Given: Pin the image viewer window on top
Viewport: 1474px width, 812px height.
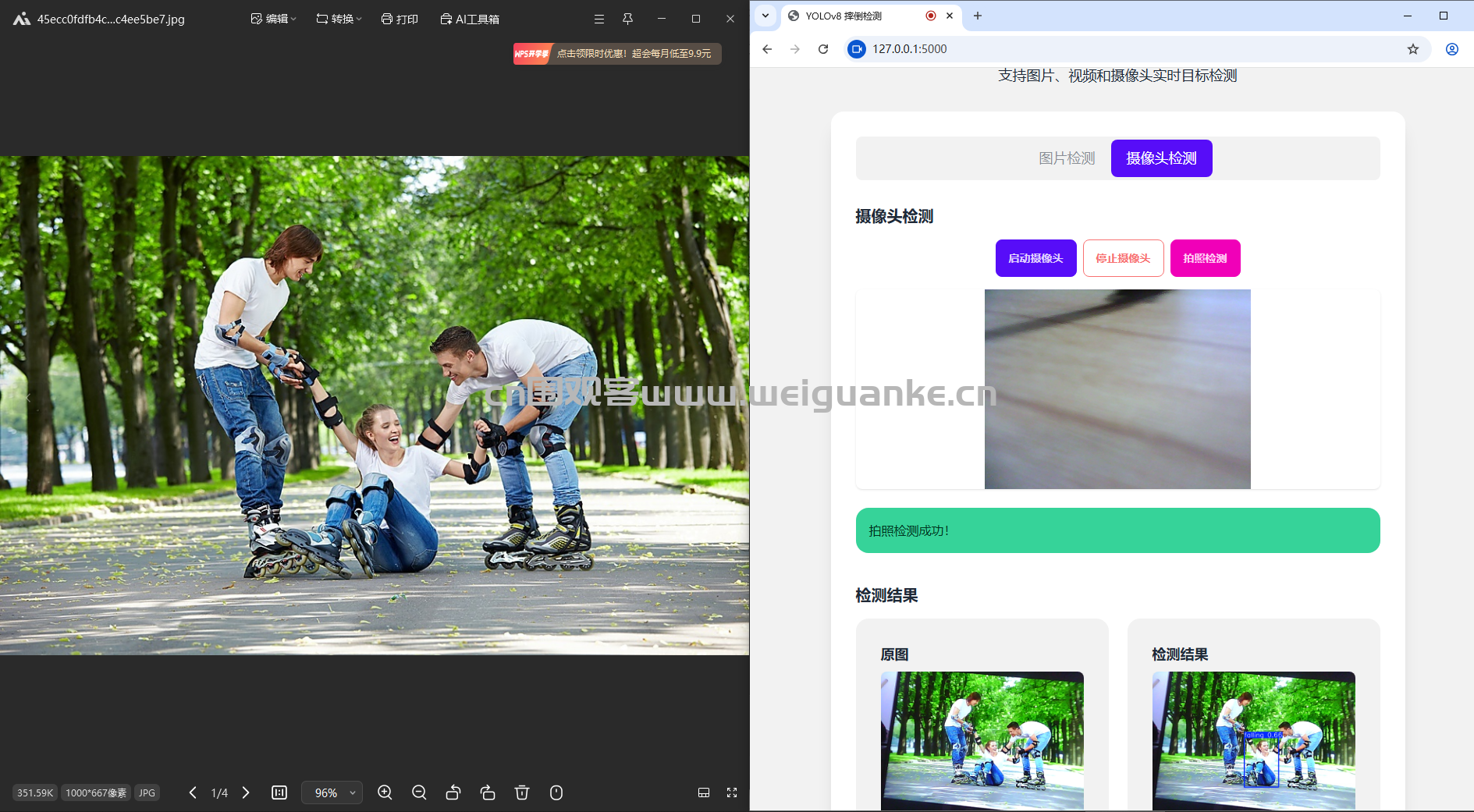Looking at the screenshot, I should [x=627, y=19].
